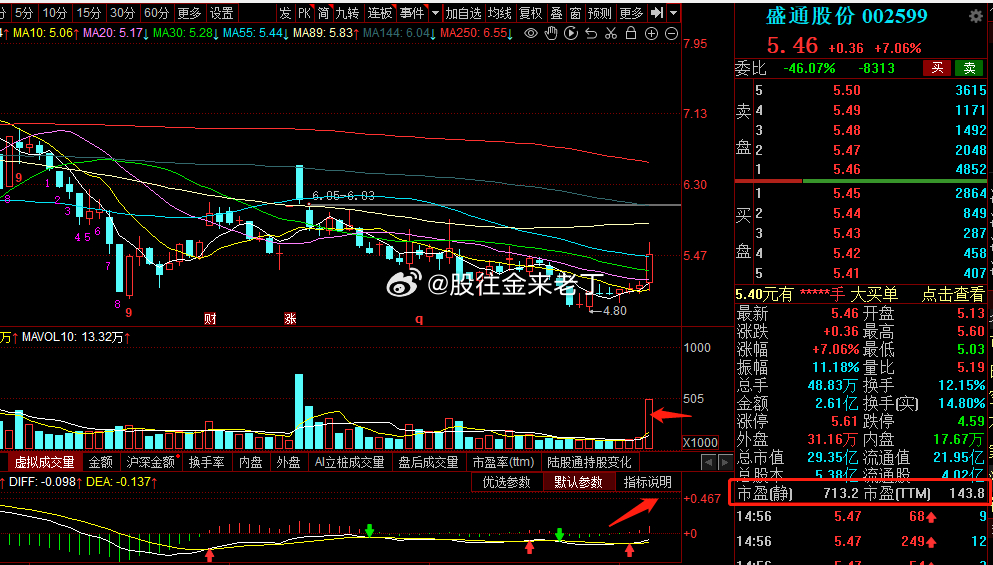993x565 pixels.
Task: Switch to the 15分 period tab
Action: [89, 13]
